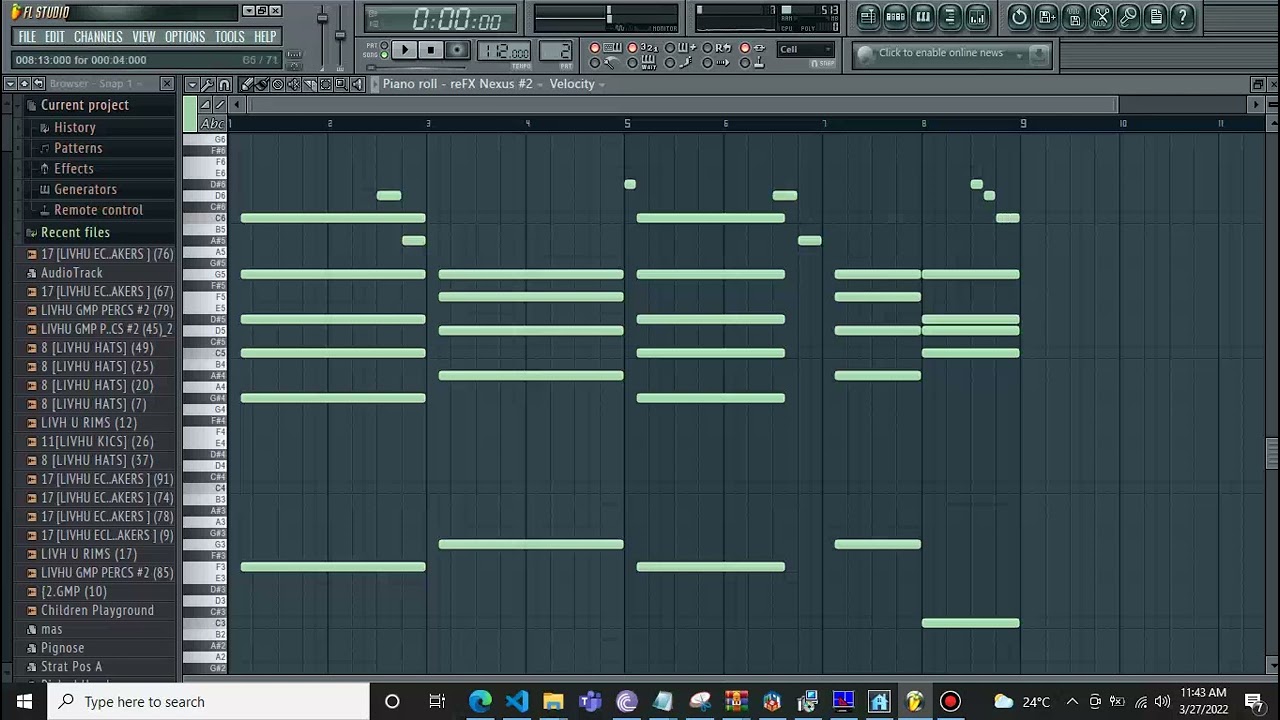Switch playback to SONG mode
This screenshot has width=1280, height=720.
tap(384, 55)
